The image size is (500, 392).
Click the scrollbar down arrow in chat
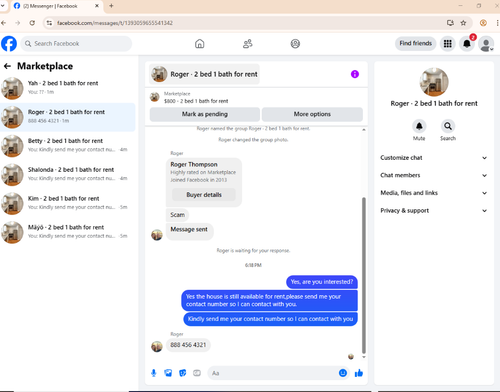(x=364, y=357)
